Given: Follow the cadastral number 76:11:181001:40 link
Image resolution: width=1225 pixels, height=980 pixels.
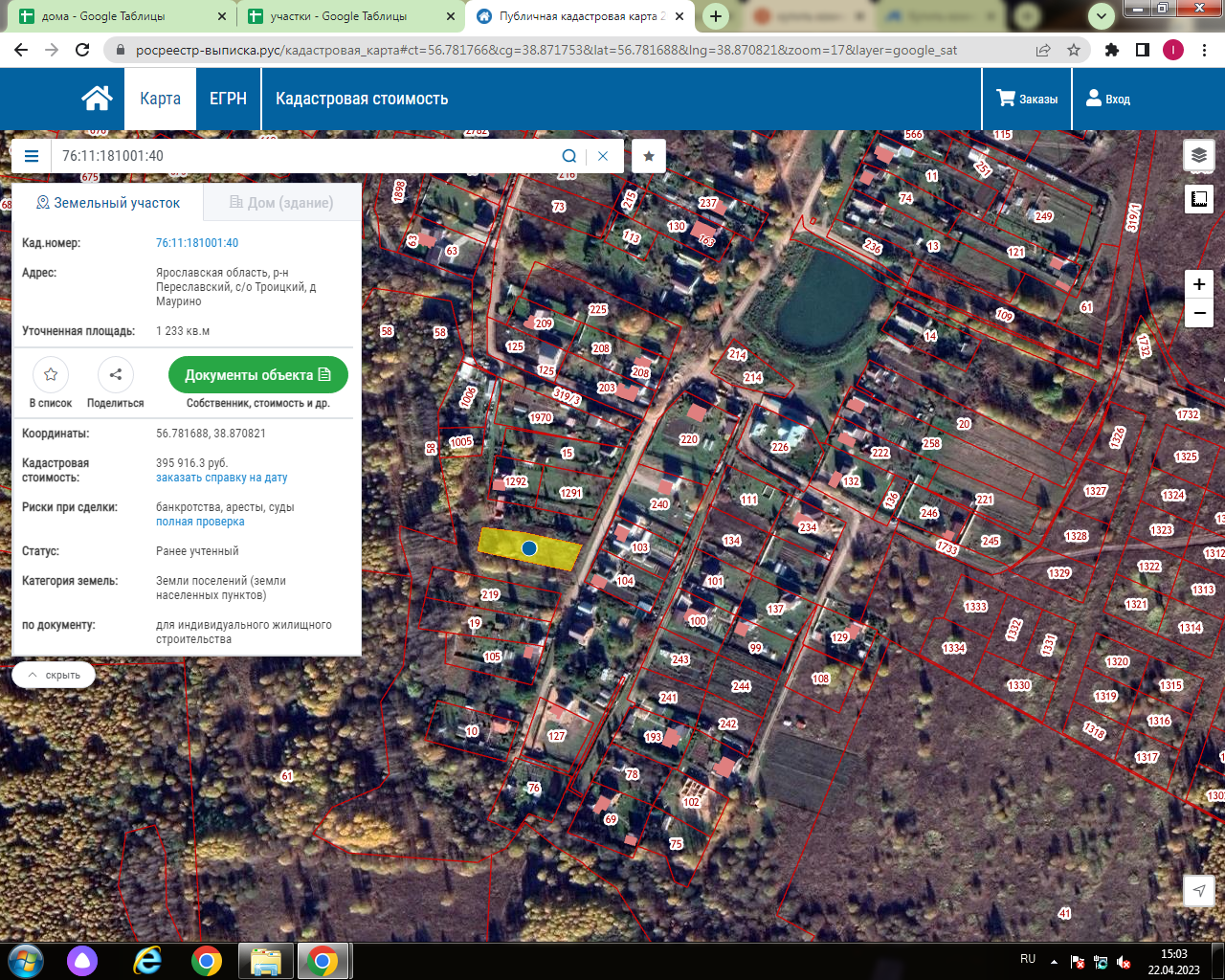Looking at the screenshot, I should pos(197,243).
